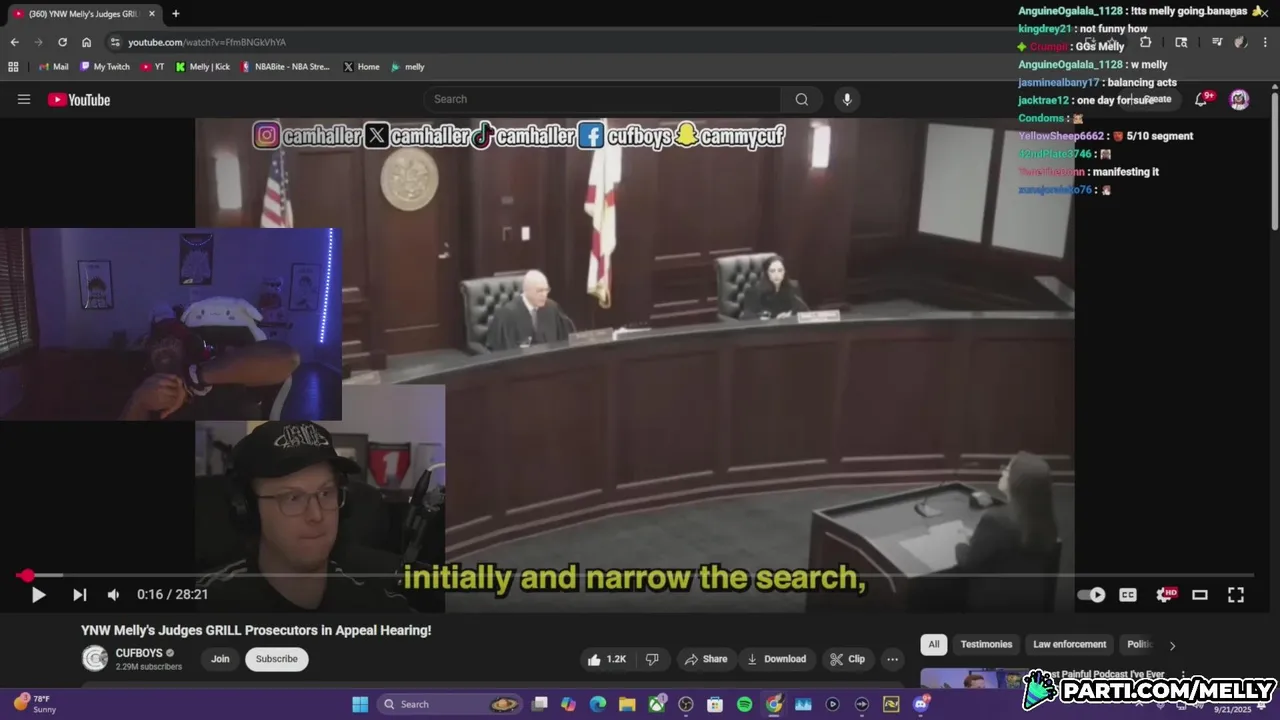The height and width of the screenshot is (720, 1280).
Task: Open Discord from the taskbar
Action: pos(921,704)
